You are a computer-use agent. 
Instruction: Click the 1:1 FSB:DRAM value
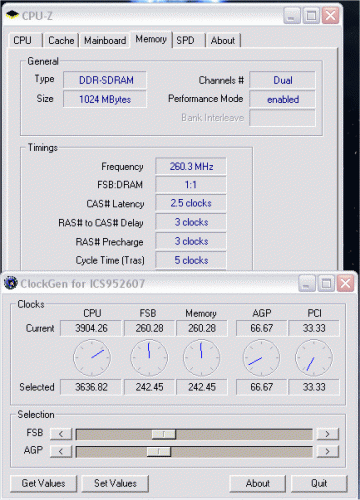[x=191, y=185]
